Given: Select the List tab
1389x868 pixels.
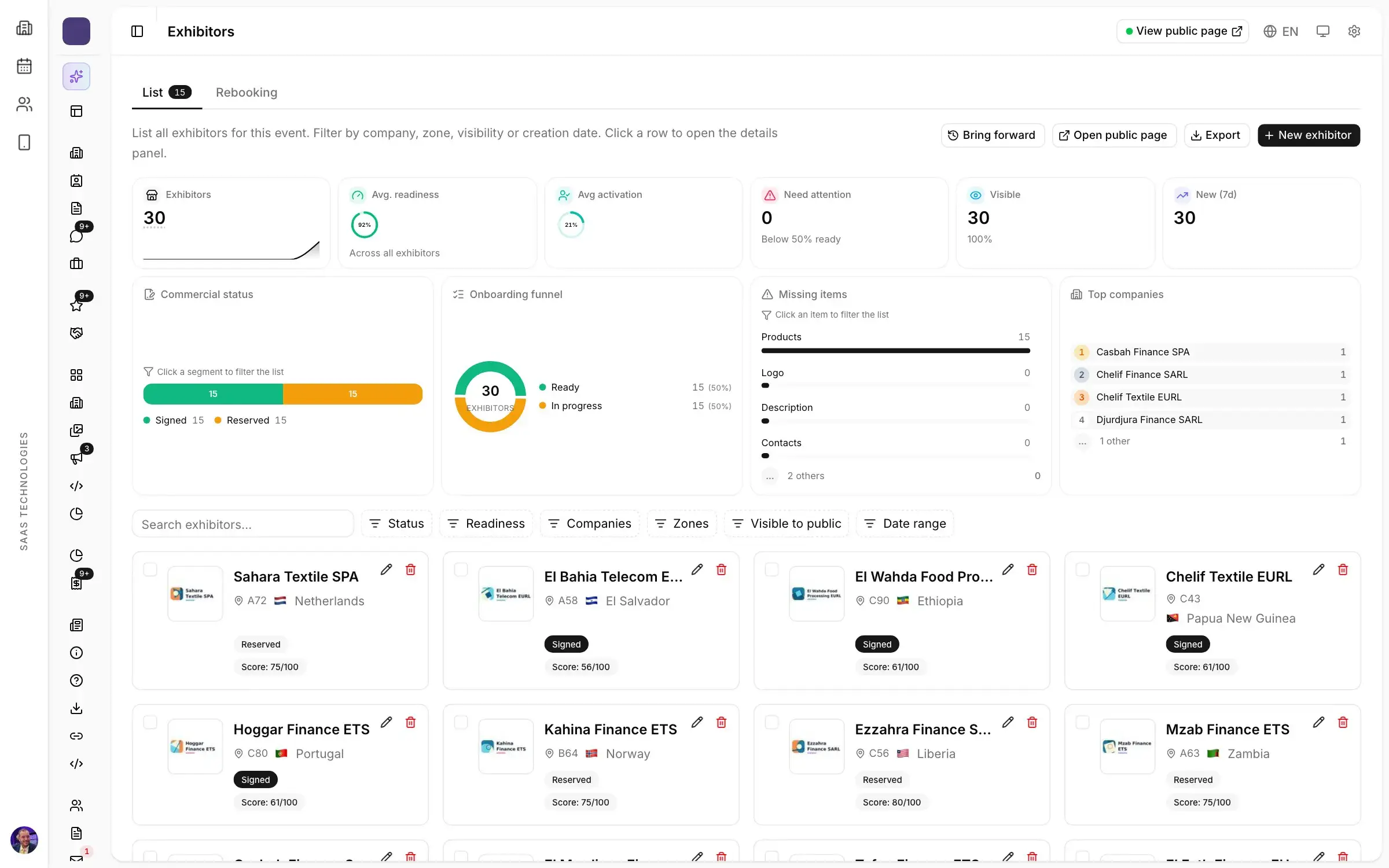Looking at the screenshot, I should 167,93.
